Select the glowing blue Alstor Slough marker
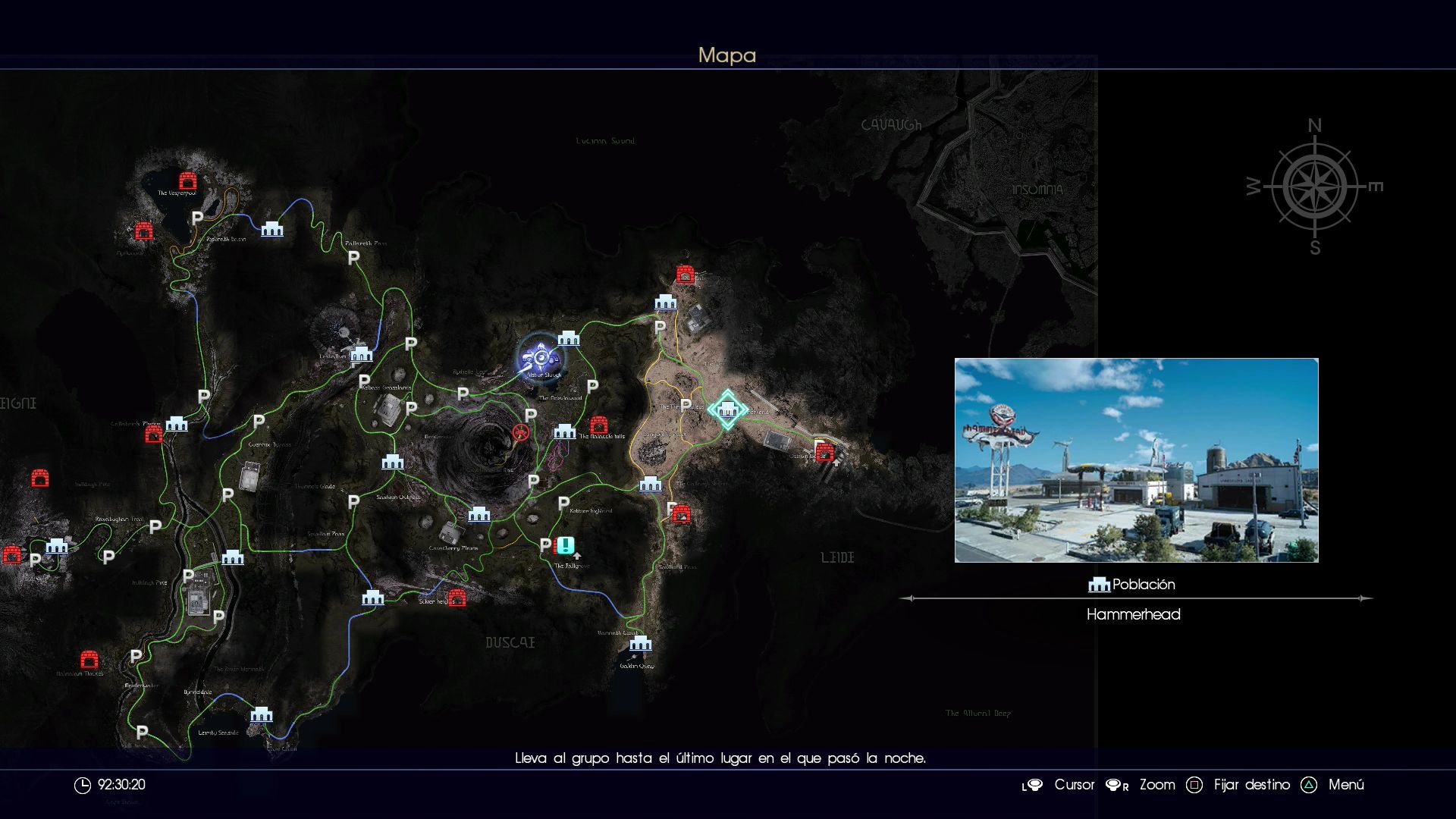Screen dimensions: 1456x819 click(x=540, y=357)
